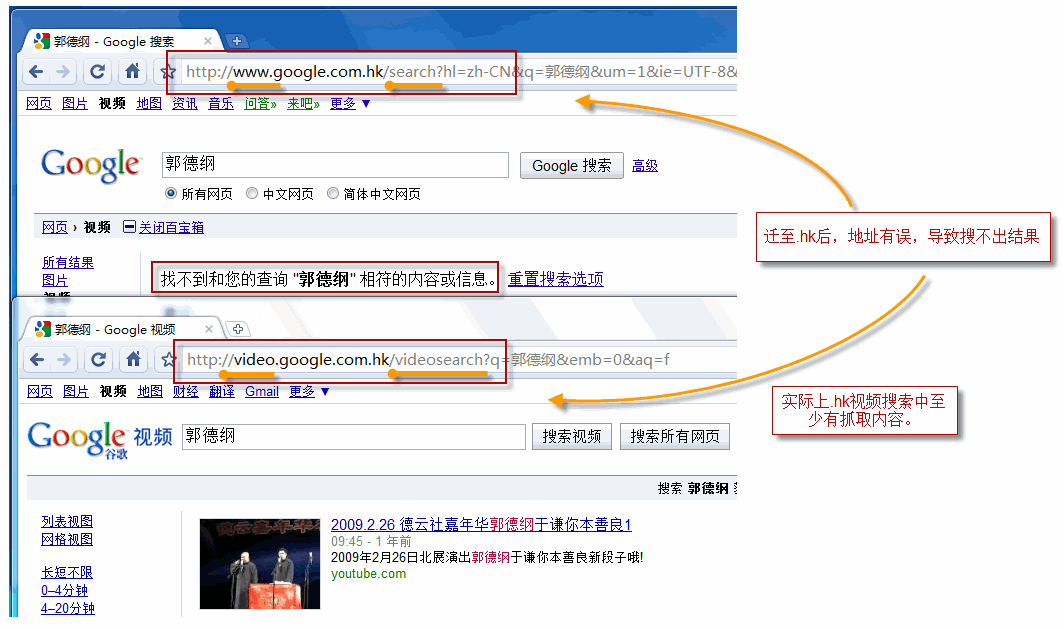1063x629 pixels.
Task: Click the 搜索视频 button
Action: coord(571,437)
